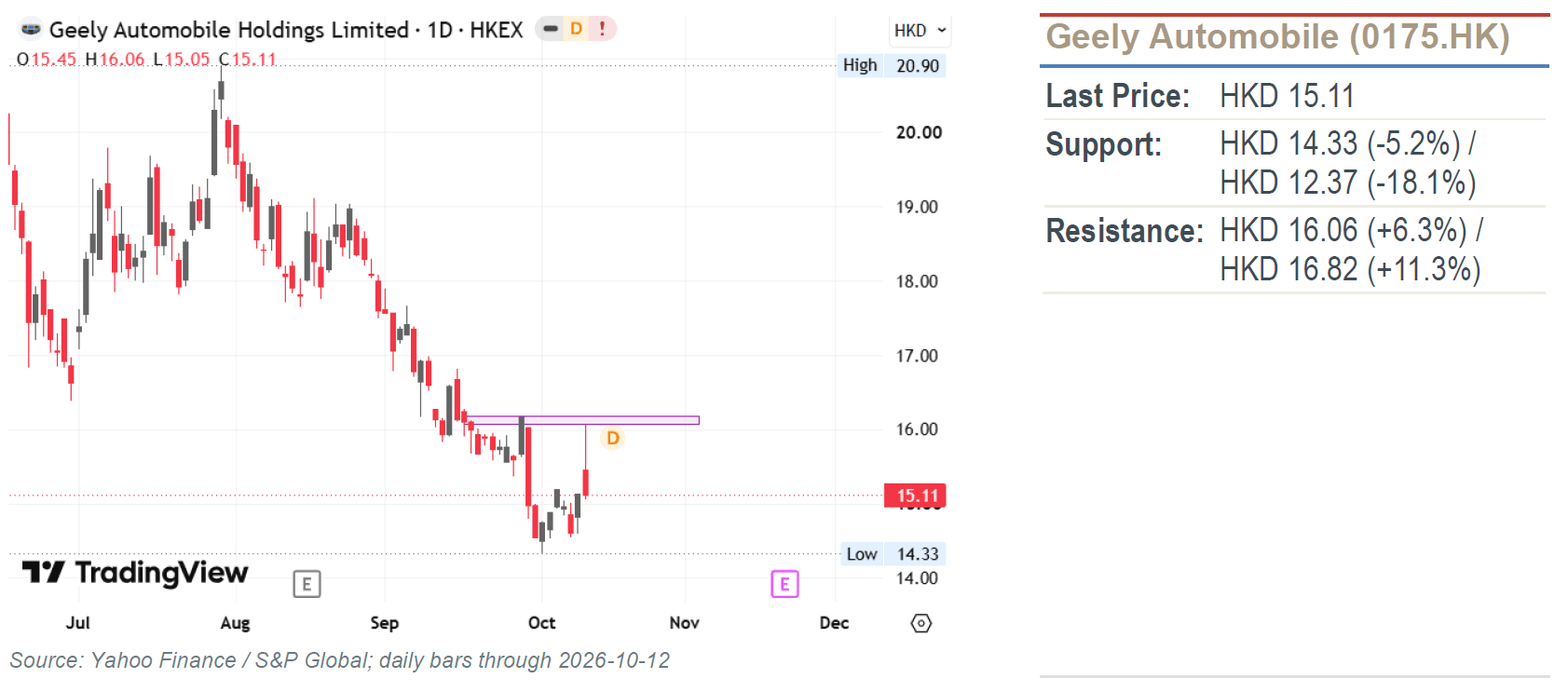Toggle the gray dash status indicator in the title
Screen dimensions: 1568x692
tap(551, 29)
